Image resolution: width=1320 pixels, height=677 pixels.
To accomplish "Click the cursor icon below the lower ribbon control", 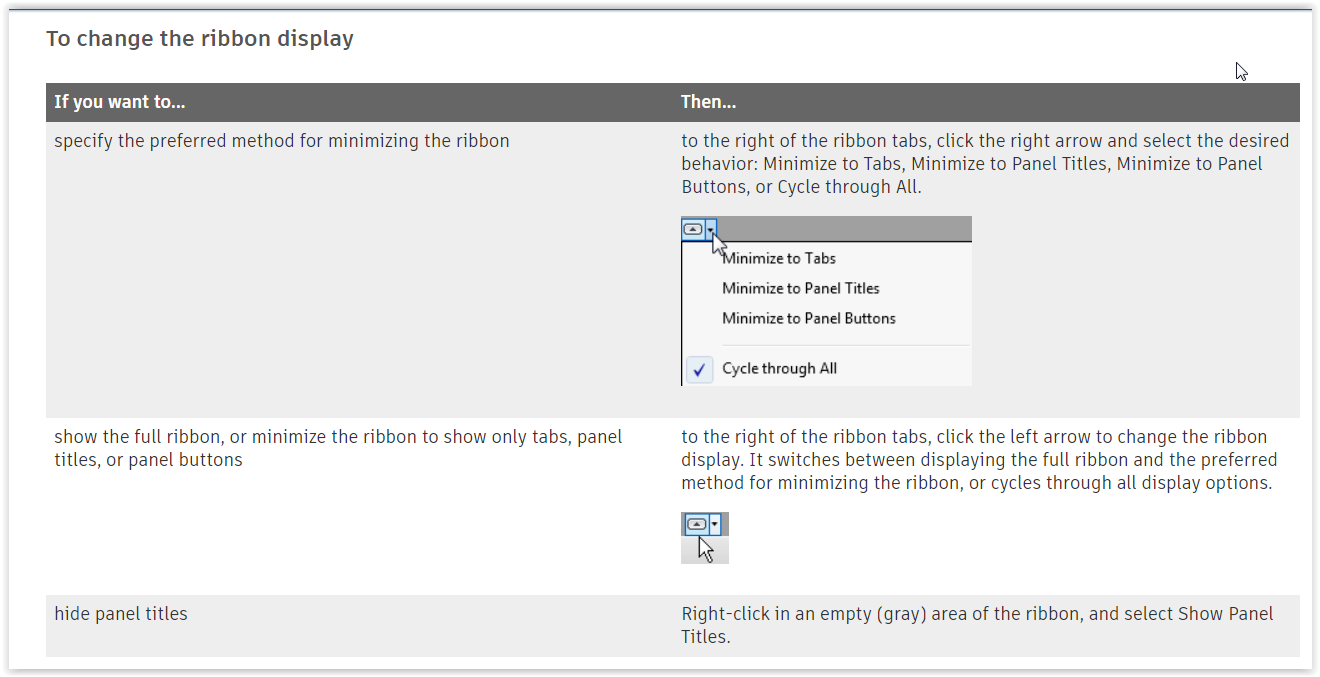I will point(704,547).
